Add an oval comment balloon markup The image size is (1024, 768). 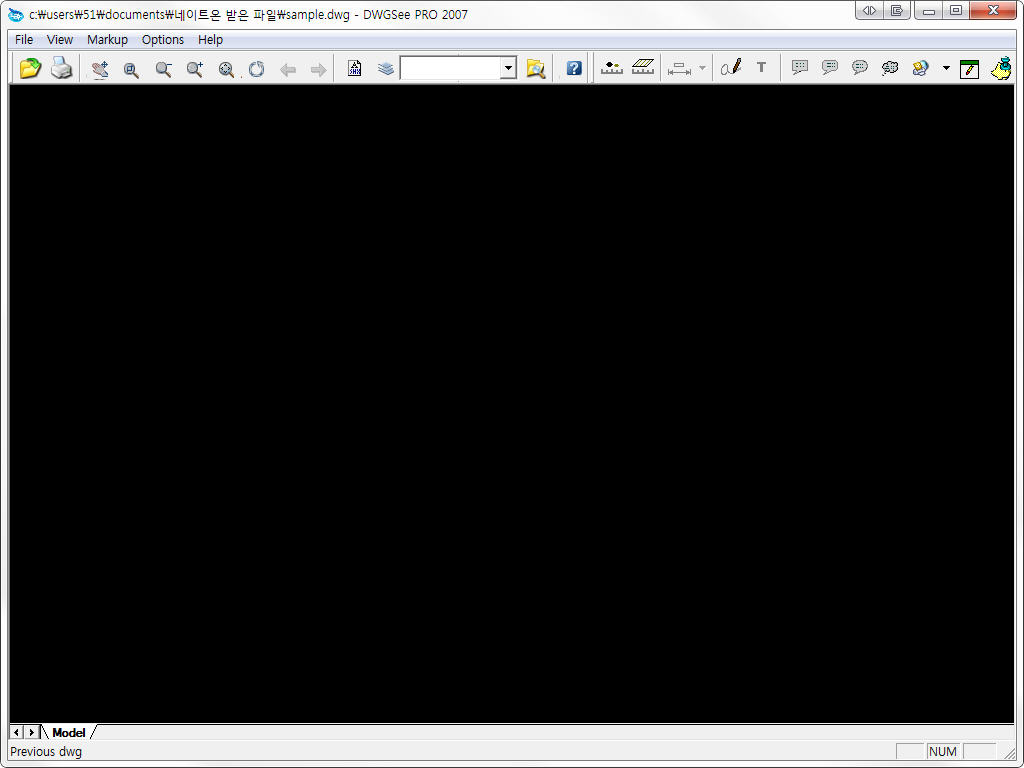point(860,67)
